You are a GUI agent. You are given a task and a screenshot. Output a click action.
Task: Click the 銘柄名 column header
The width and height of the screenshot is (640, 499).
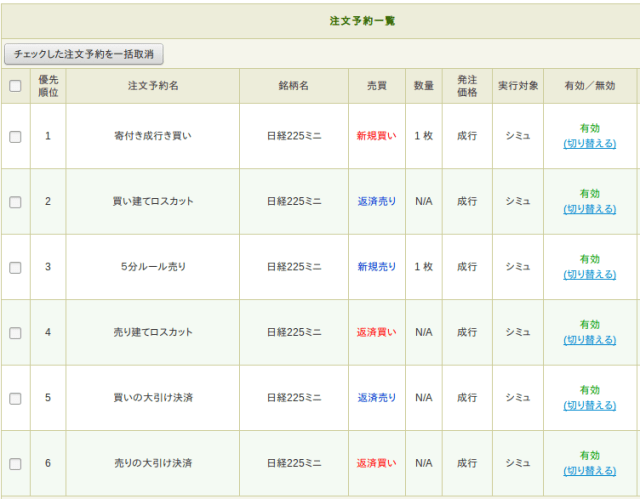point(293,86)
